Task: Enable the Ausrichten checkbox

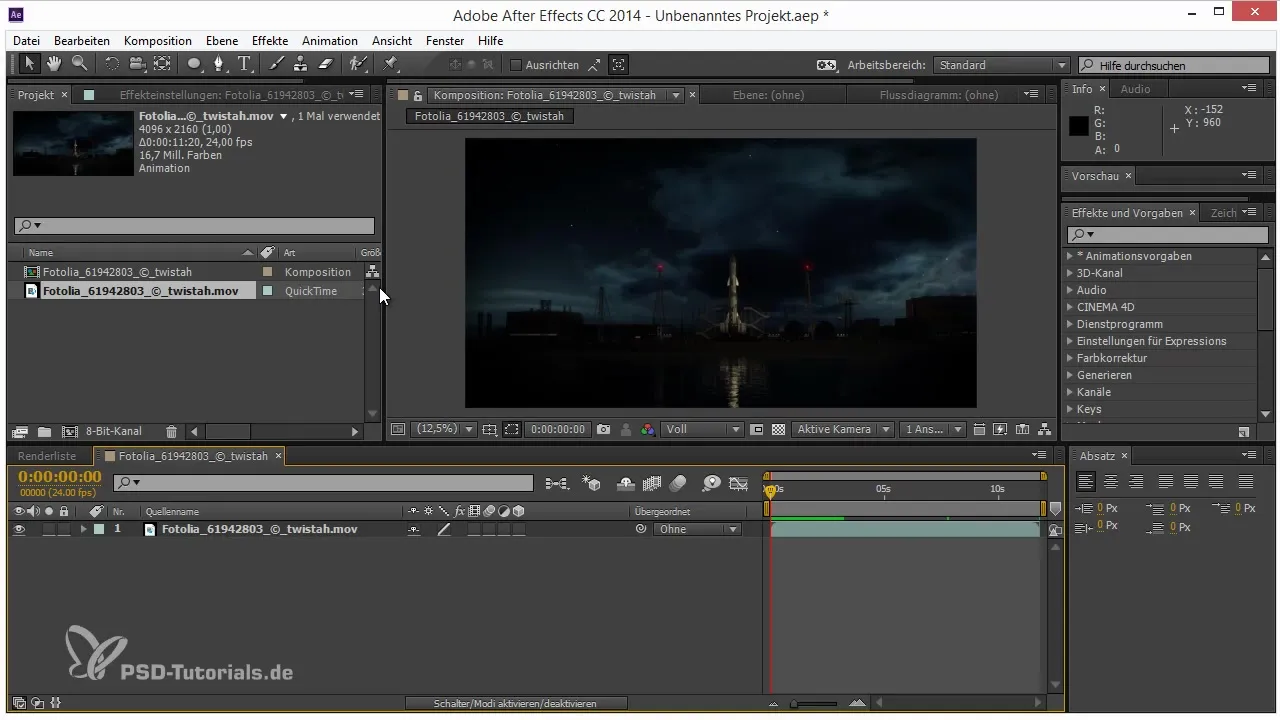Action: click(516, 65)
